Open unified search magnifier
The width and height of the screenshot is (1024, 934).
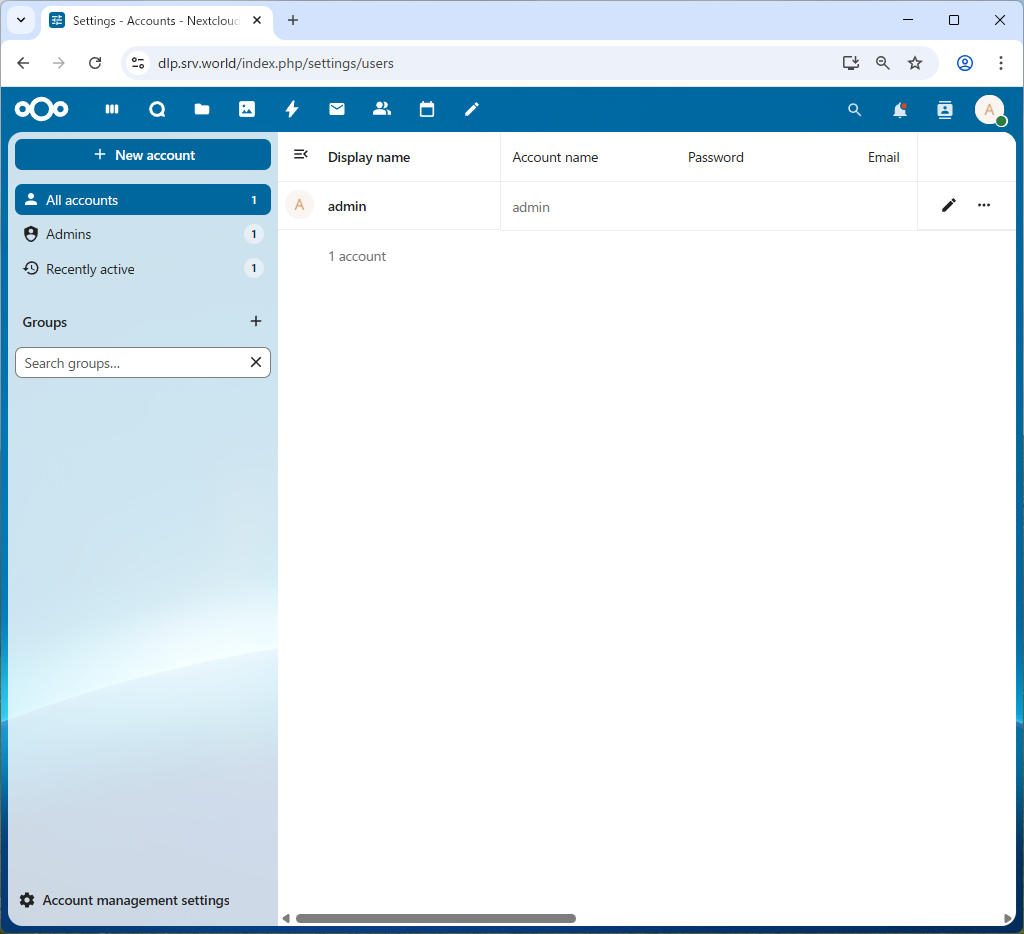(854, 110)
